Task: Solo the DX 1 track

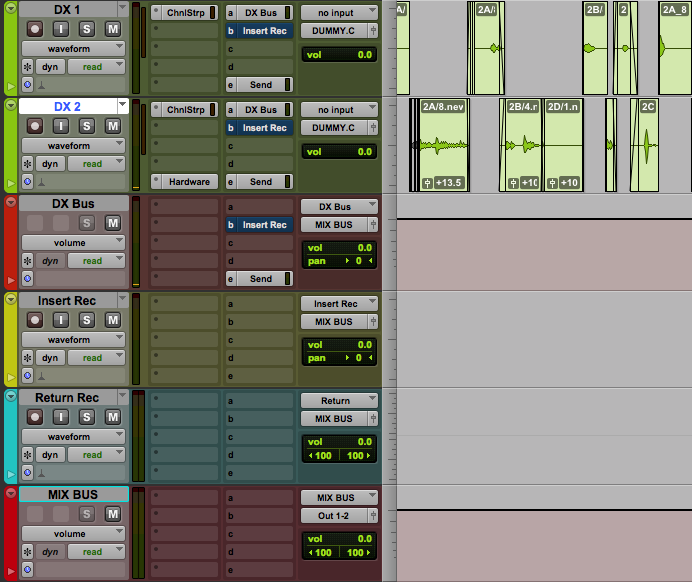Action: click(87, 29)
